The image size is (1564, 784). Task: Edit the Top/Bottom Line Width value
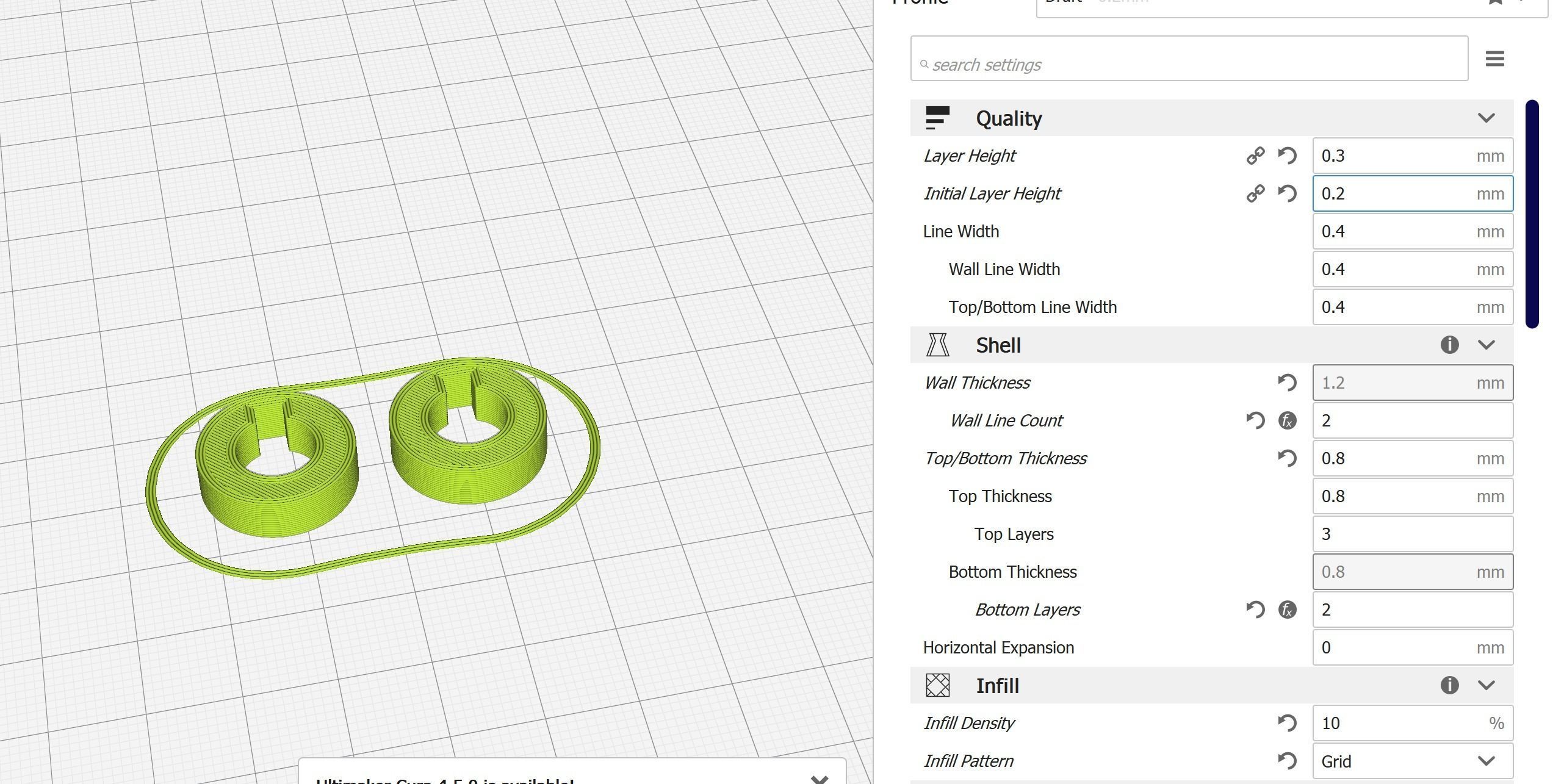point(1413,307)
